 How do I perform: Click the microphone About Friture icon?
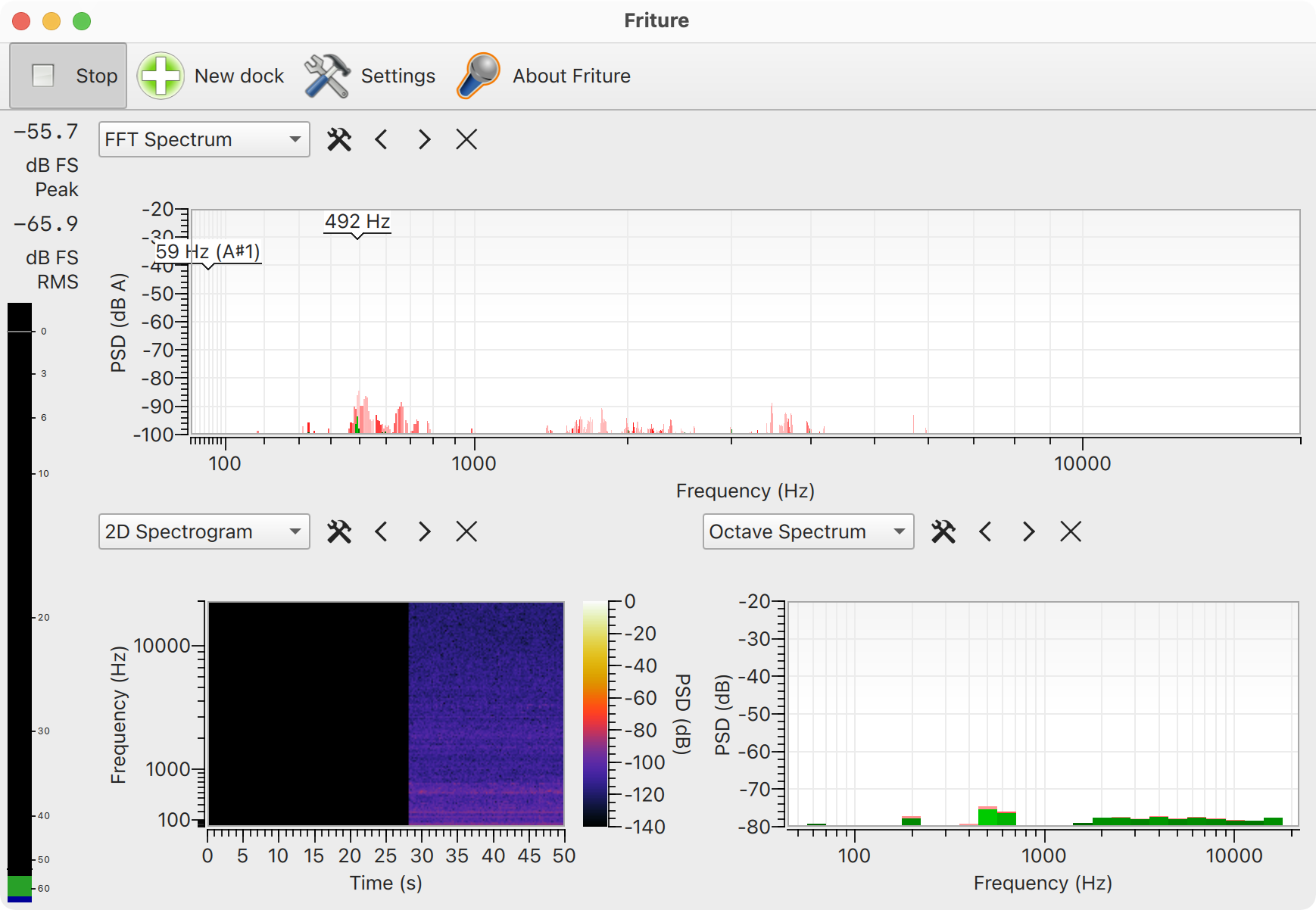[479, 76]
